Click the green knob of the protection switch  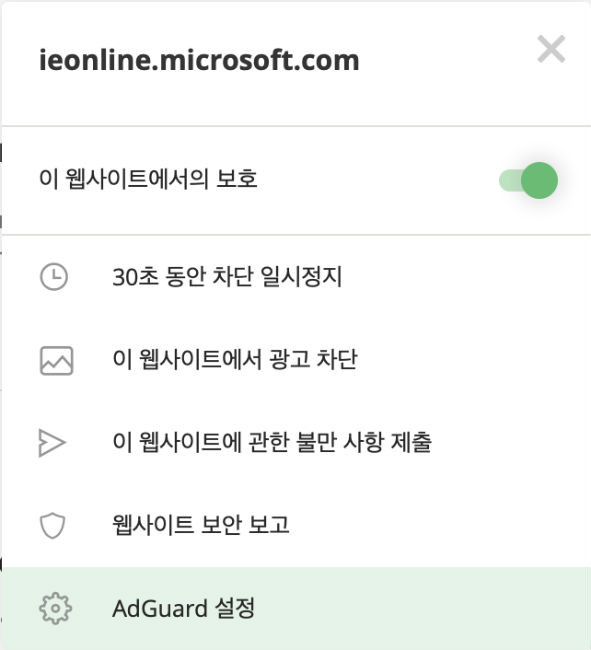tap(539, 180)
